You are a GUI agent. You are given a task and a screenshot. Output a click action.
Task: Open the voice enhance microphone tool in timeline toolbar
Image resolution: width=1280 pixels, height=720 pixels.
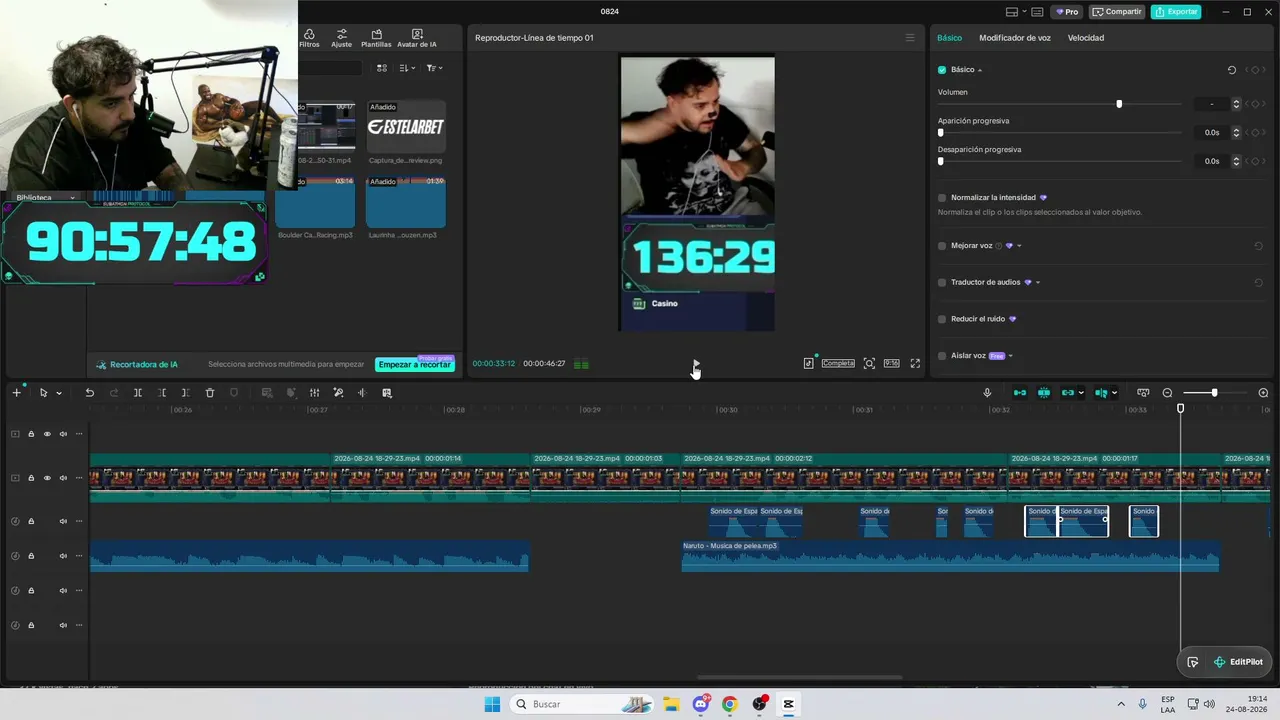click(338, 393)
